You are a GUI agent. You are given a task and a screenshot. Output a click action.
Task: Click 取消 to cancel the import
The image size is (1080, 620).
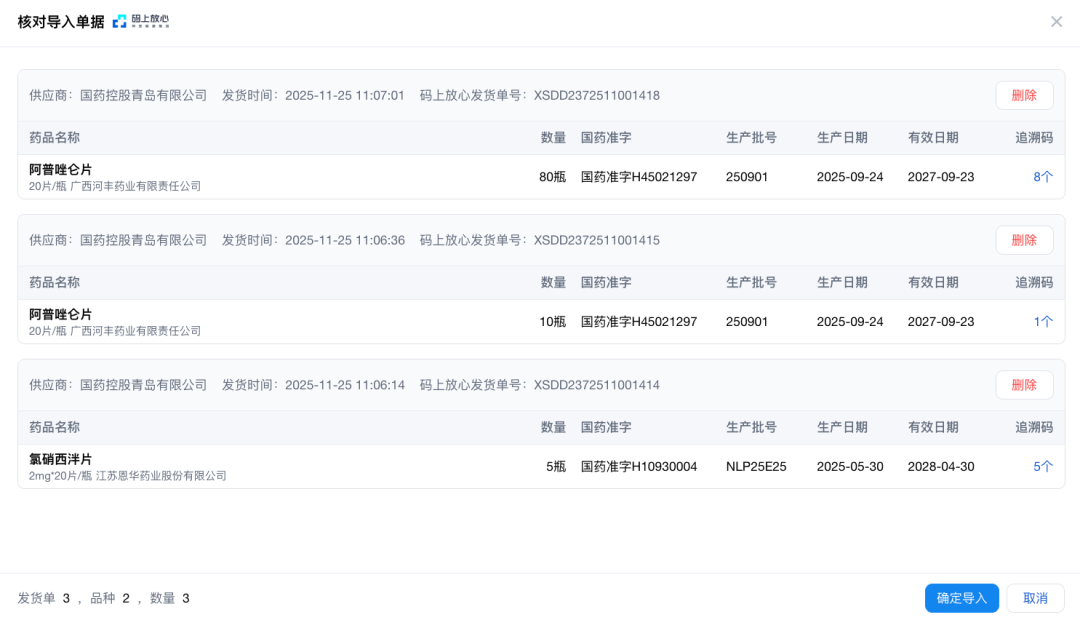click(x=1035, y=598)
